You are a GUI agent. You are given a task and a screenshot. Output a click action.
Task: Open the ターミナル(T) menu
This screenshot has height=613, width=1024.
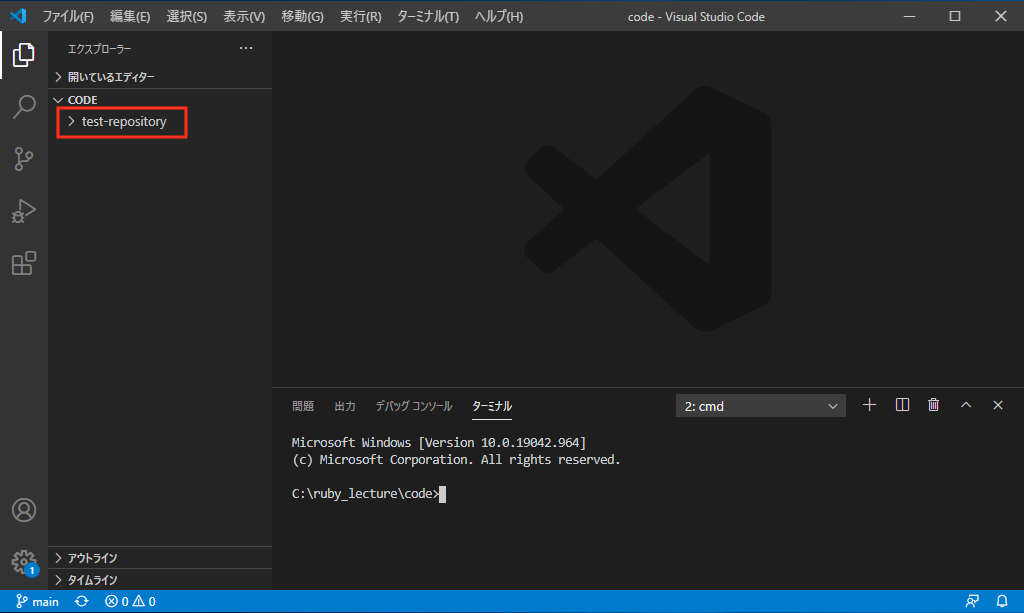(x=428, y=16)
